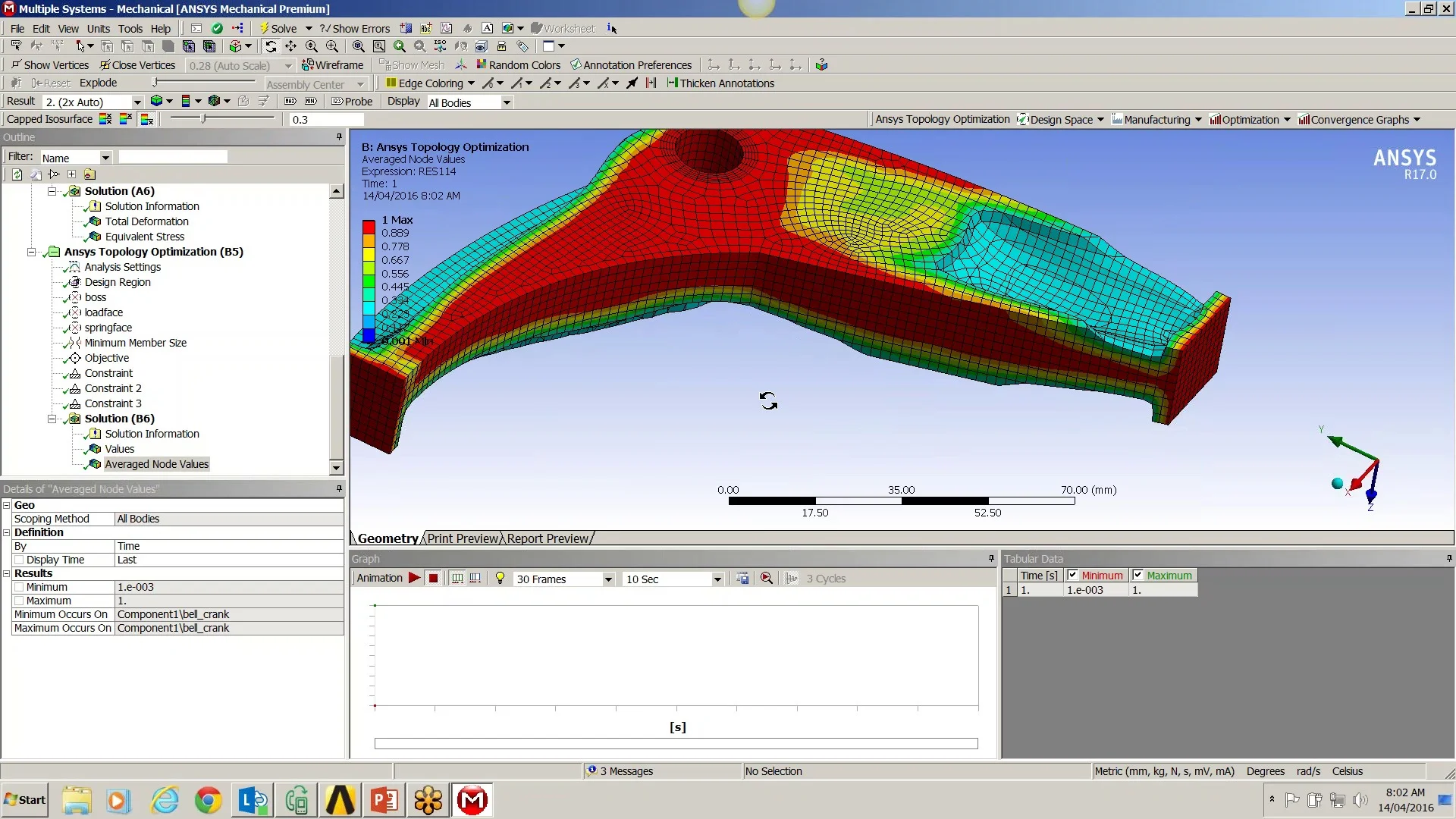Open the Display All Bodies dropdown
Screen dimensions: 1456x819
[x=507, y=103]
